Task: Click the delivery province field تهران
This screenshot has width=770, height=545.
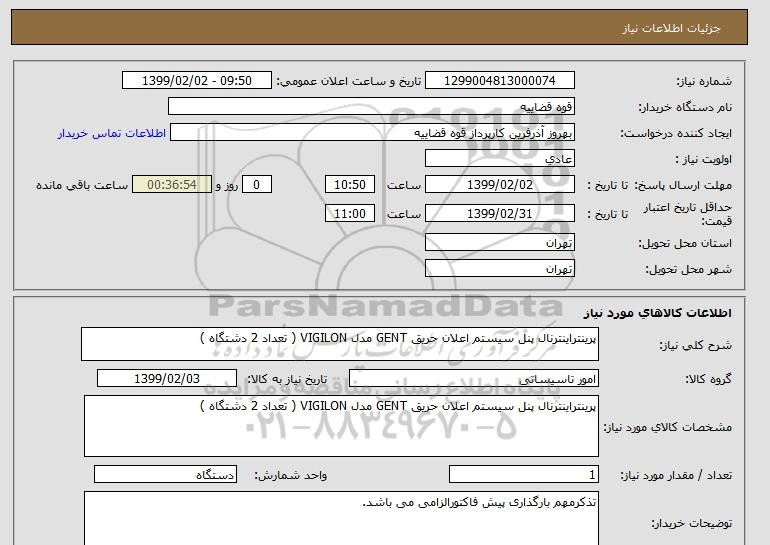Action: click(x=499, y=243)
